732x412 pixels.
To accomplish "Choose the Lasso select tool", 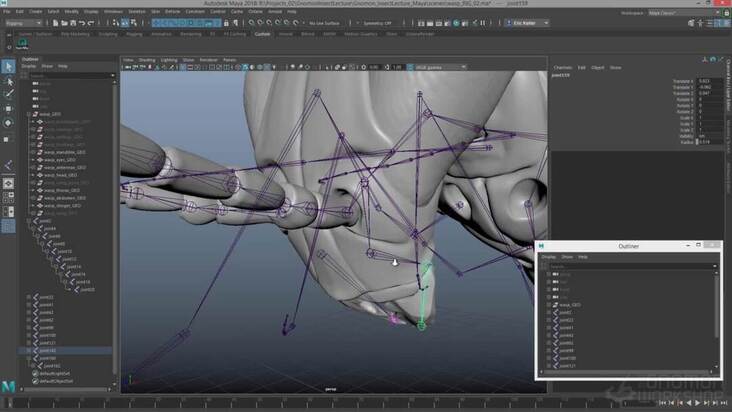I will coord(8,81).
